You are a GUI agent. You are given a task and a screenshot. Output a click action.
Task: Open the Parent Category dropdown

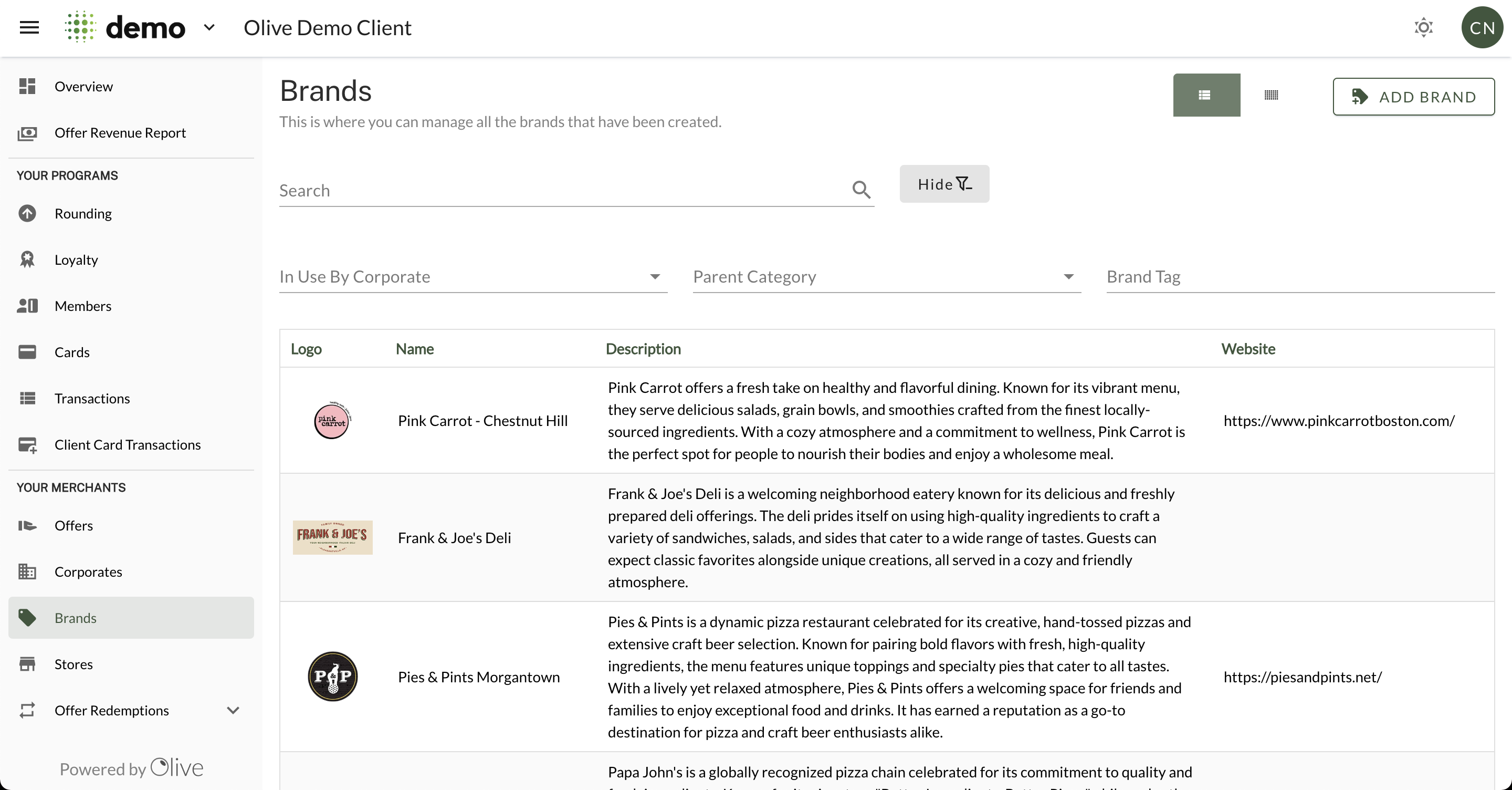click(887, 277)
